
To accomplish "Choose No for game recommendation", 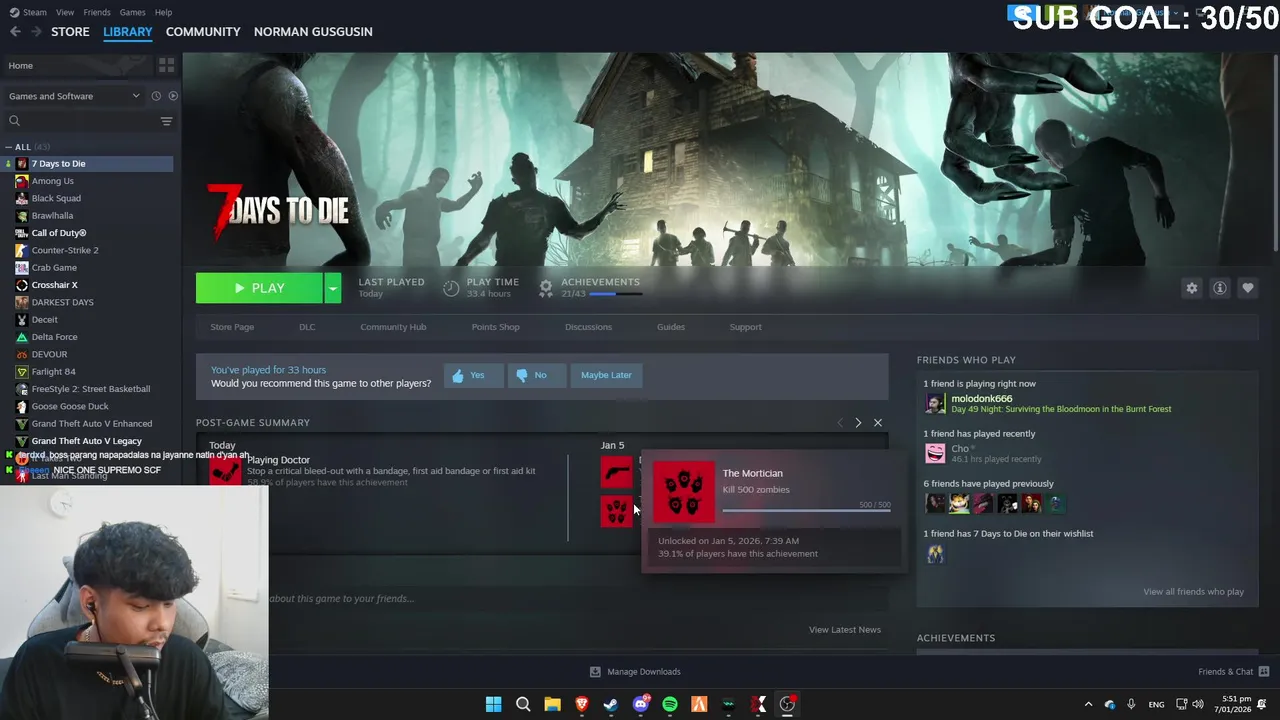I will (x=536, y=375).
